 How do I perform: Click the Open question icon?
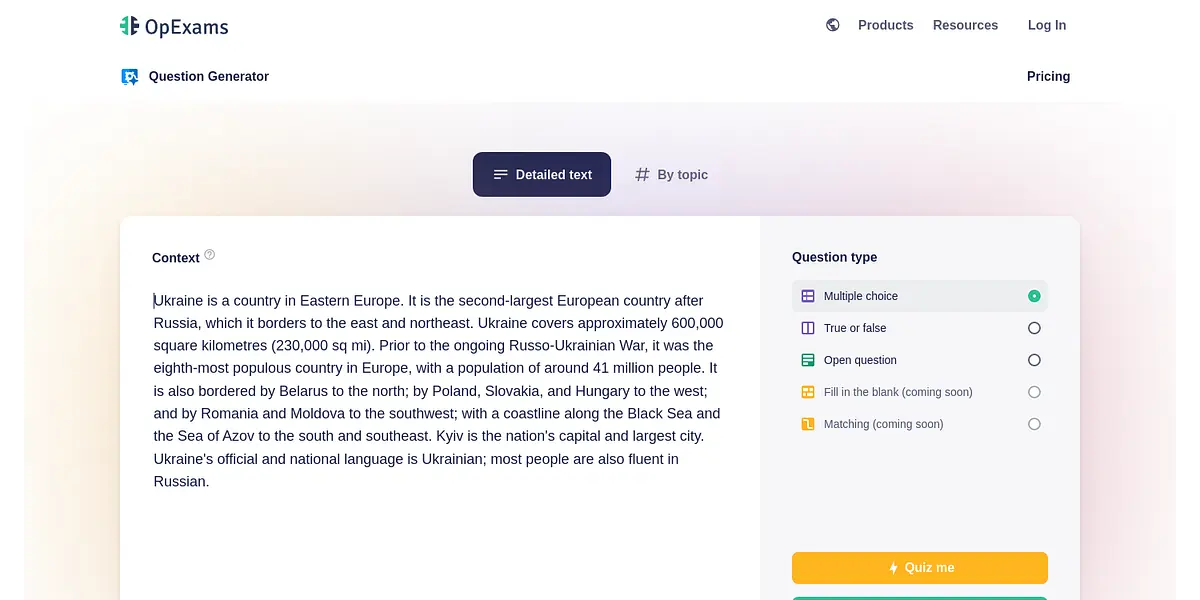(808, 360)
